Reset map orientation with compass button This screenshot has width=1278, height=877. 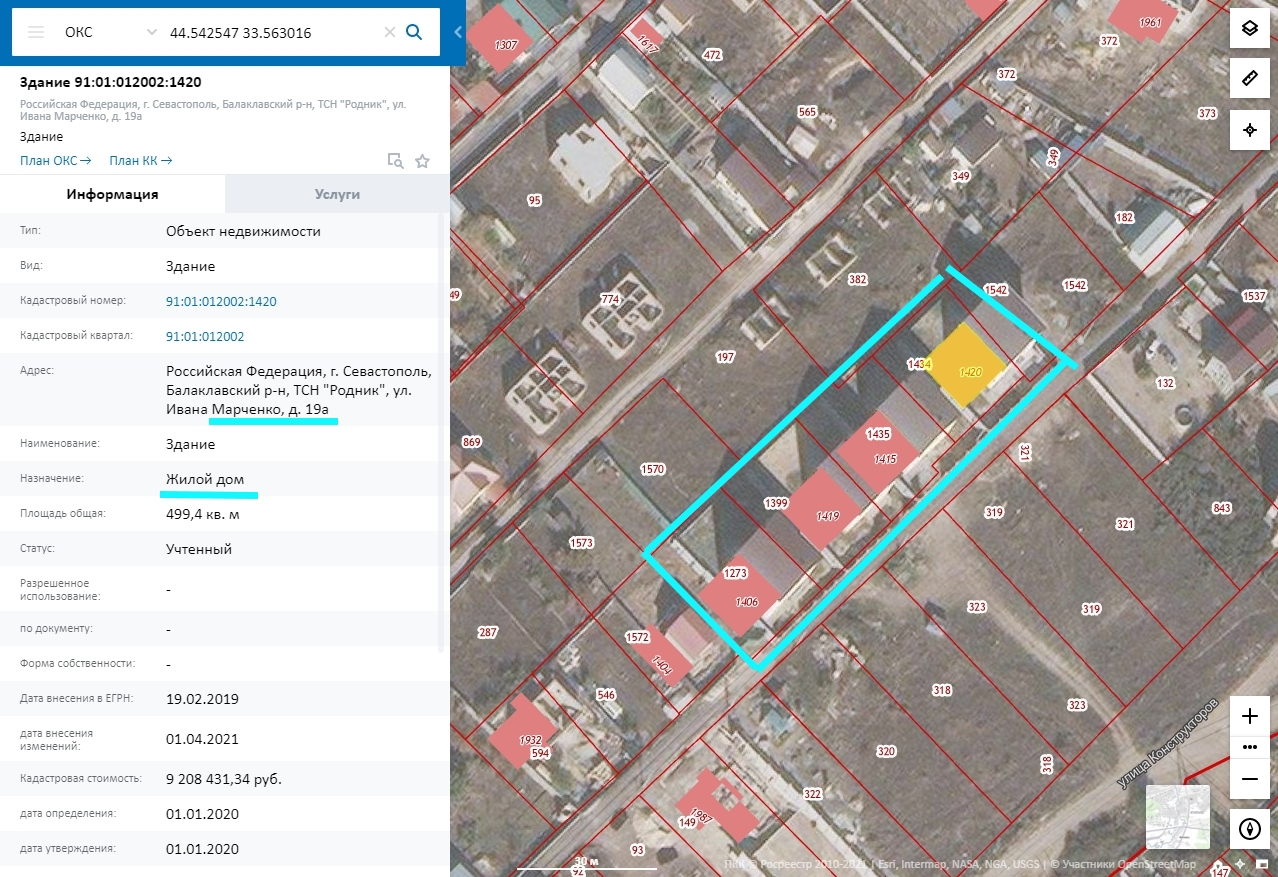pos(1249,829)
